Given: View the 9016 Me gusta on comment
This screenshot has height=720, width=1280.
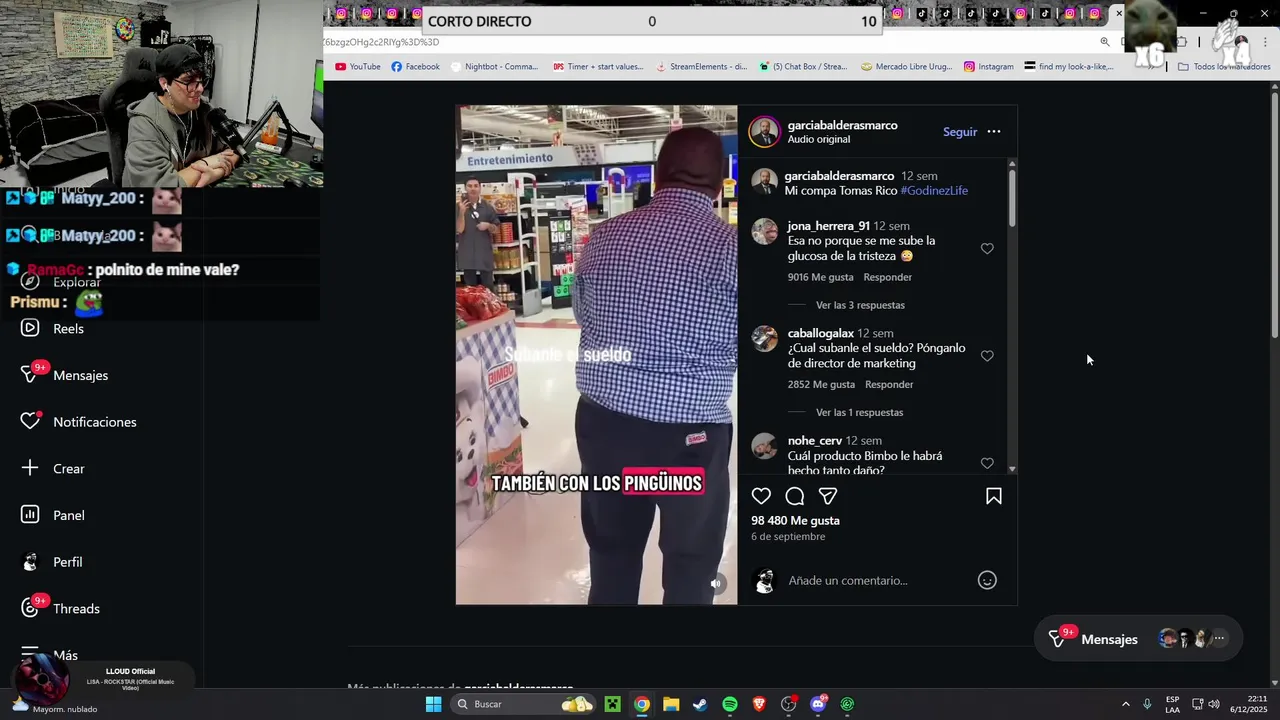Looking at the screenshot, I should tap(820, 277).
